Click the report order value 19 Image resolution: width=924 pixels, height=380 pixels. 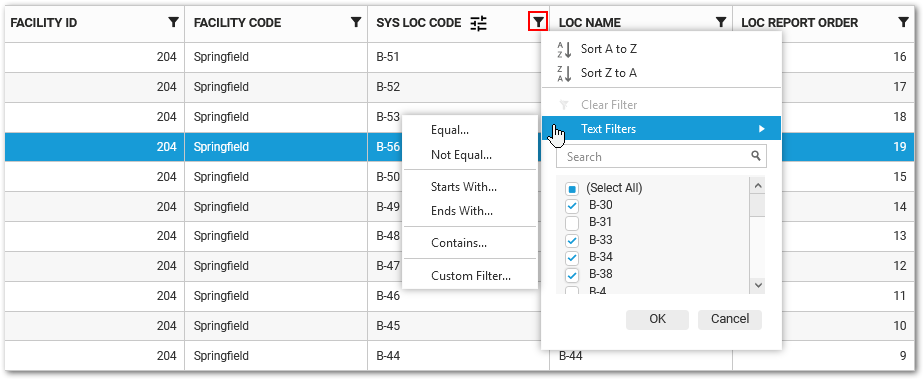[899, 147]
